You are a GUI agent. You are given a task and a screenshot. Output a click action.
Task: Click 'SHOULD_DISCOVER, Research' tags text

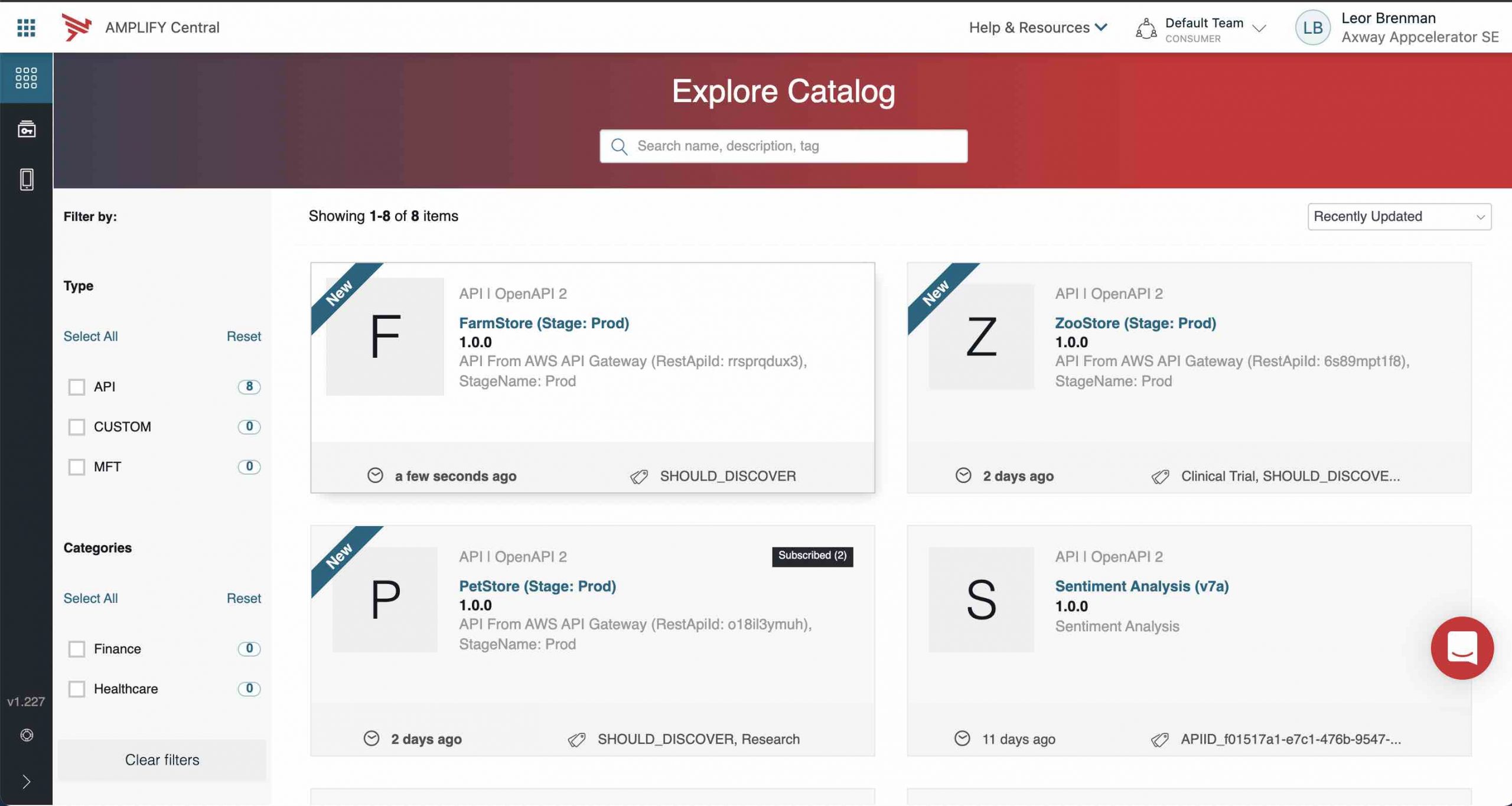click(x=699, y=739)
